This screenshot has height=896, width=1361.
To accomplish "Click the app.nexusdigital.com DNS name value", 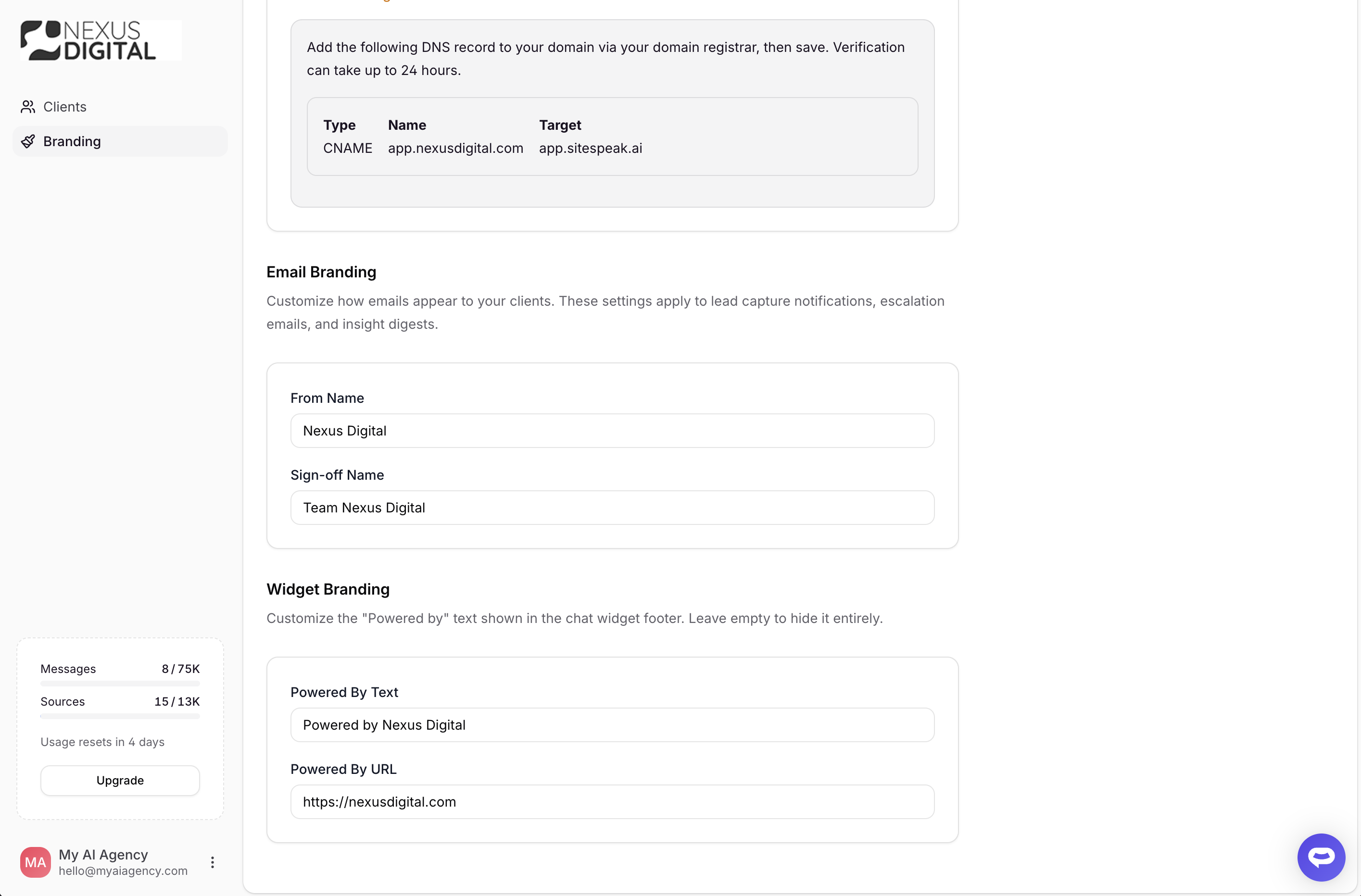I will click(x=455, y=148).
